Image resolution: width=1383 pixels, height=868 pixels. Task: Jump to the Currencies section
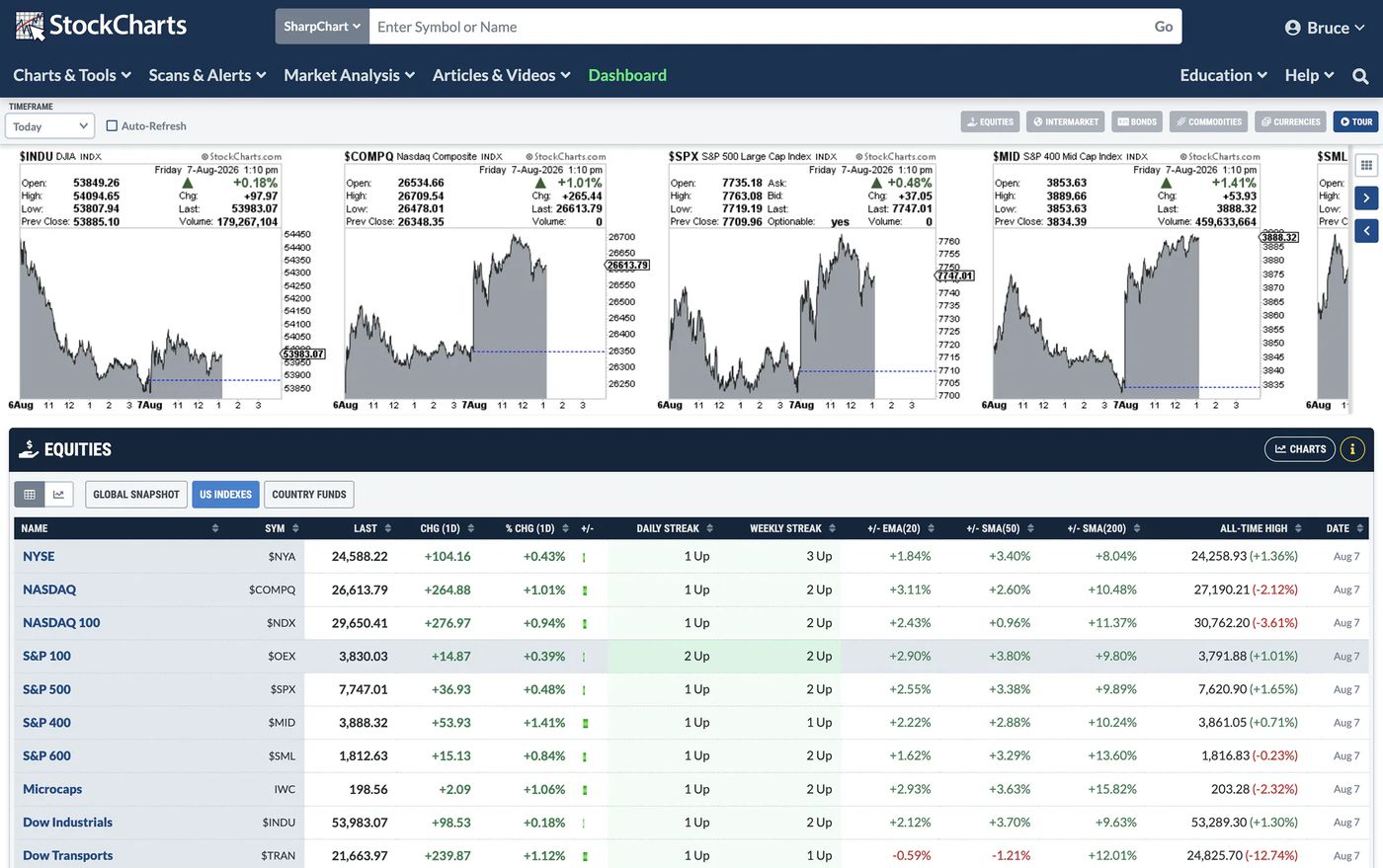[x=1291, y=121]
